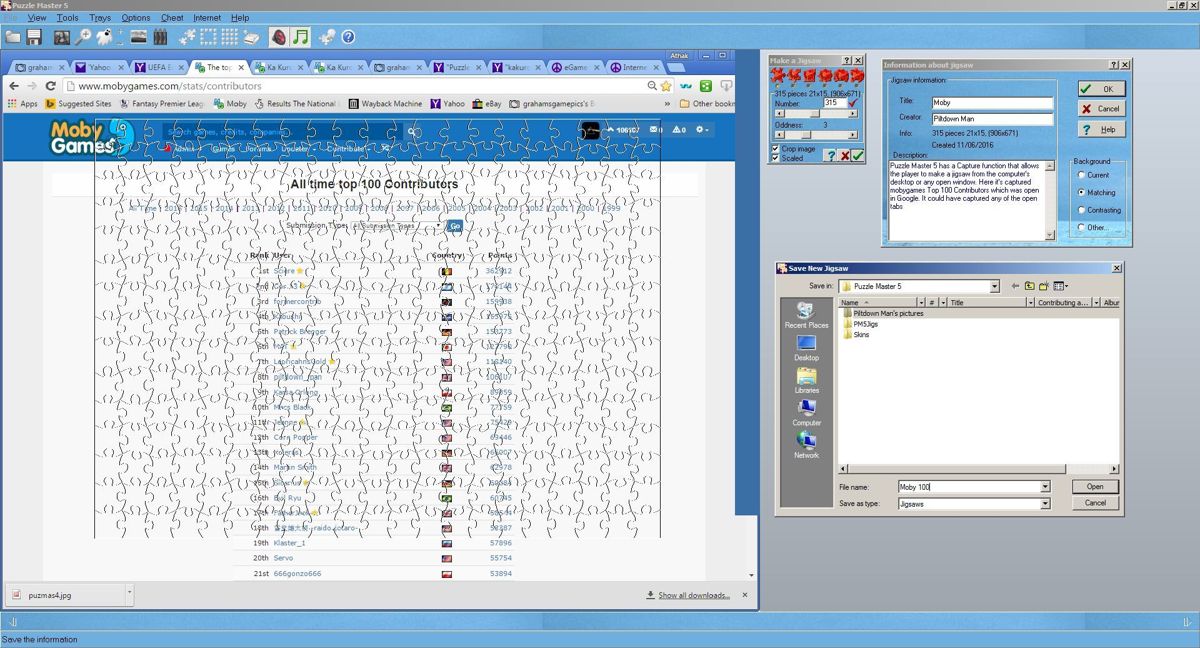The width and height of the screenshot is (1200, 648).
Task: Click the pieces grid arrangement icon
Action: (229, 37)
